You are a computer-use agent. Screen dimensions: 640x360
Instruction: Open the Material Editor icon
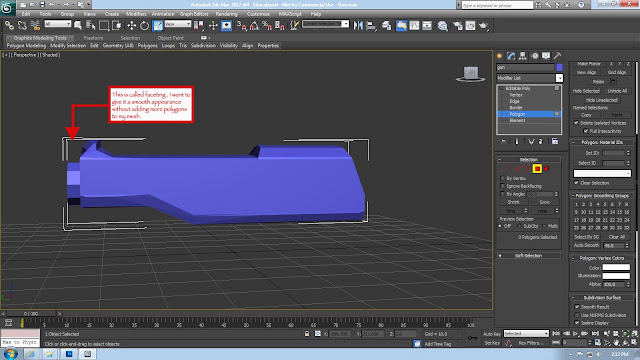[x=442, y=26]
